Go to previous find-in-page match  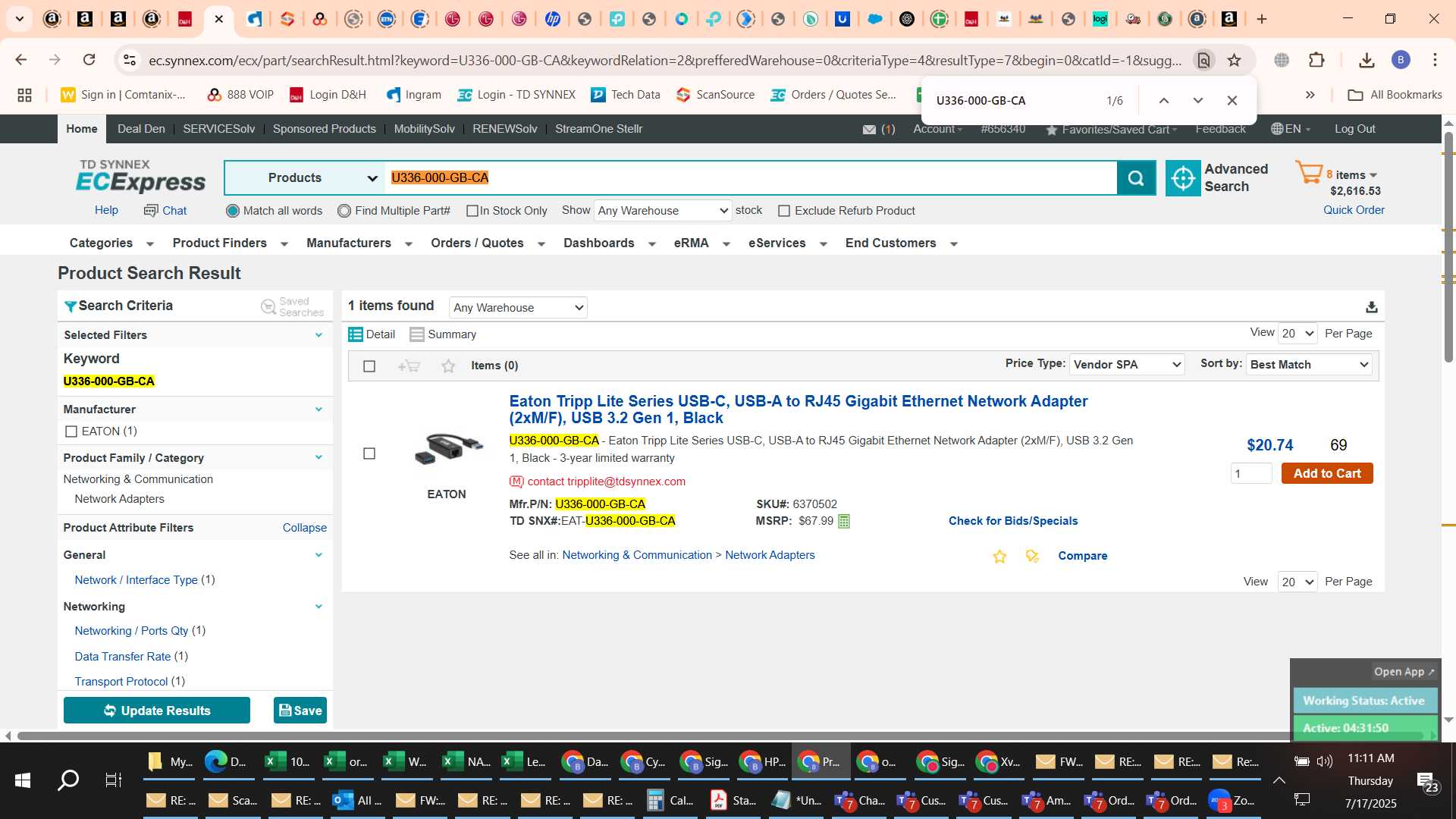click(x=1163, y=100)
